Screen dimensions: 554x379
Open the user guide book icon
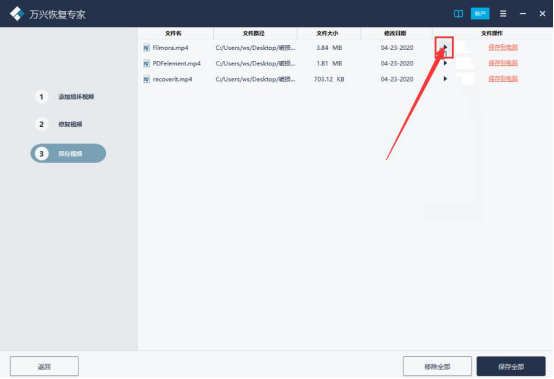pos(458,14)
